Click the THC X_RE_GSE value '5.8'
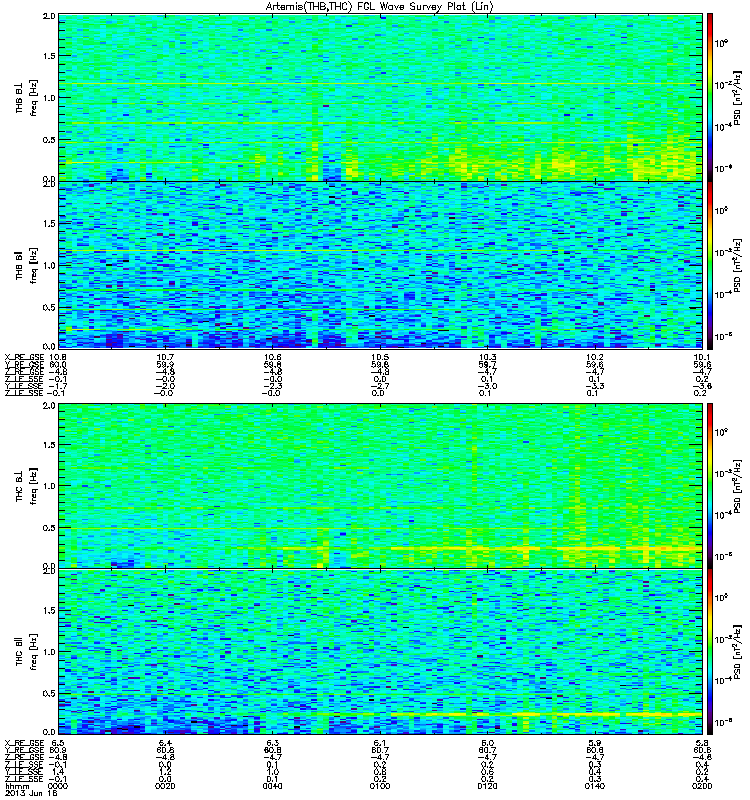Viewport: 750px width, 800px height. (x=702, y=743)
